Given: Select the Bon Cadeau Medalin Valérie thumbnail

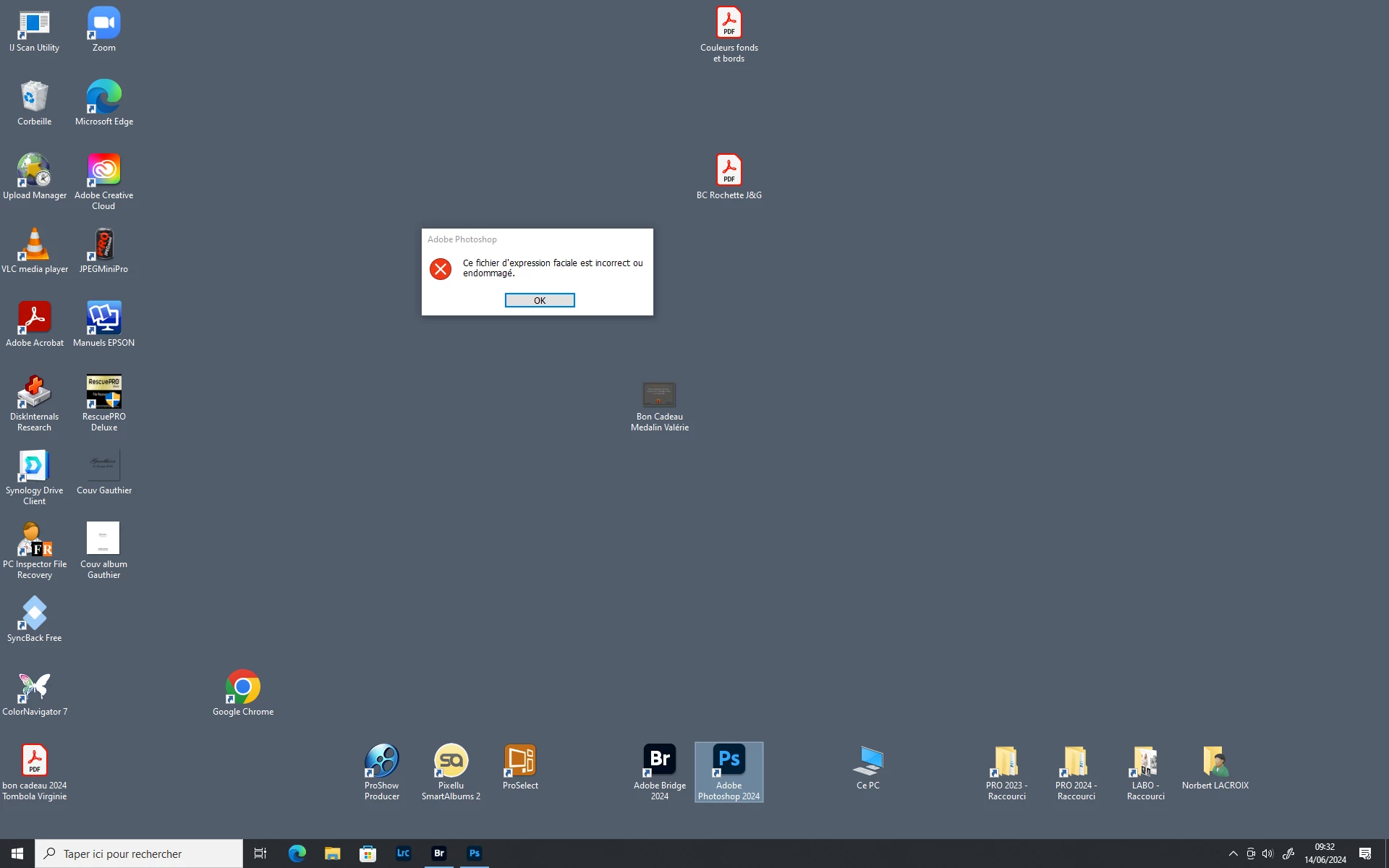Looking at the screenshot, I should click(x=659, y=395).
